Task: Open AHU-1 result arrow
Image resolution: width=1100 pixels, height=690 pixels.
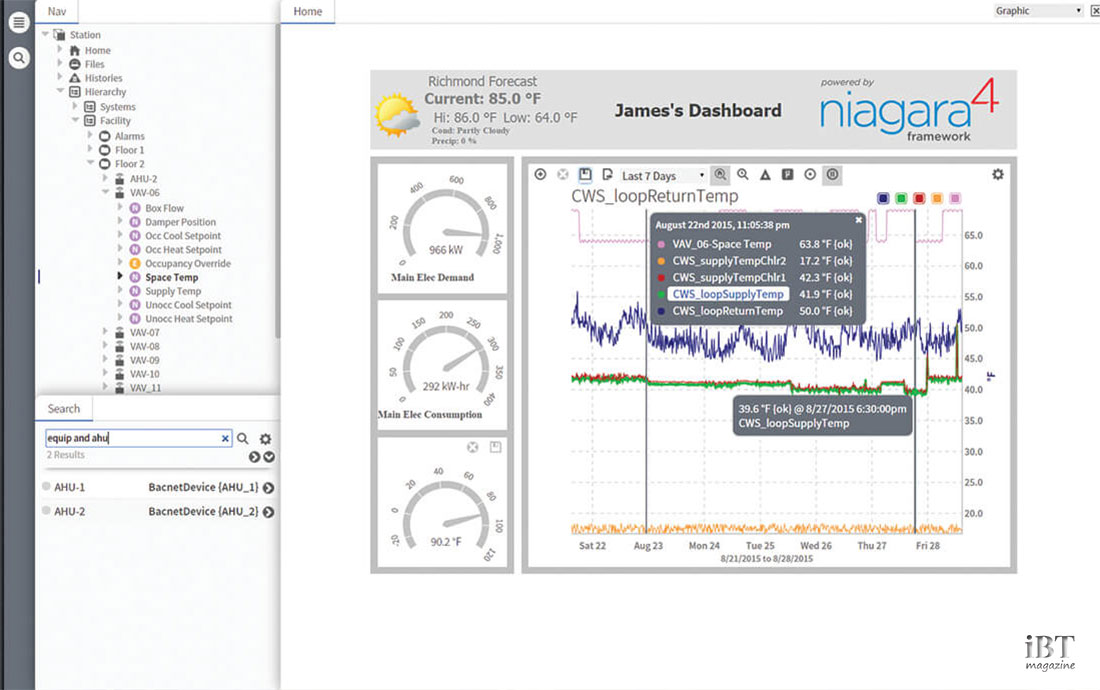Action: [x=268, y=487]
